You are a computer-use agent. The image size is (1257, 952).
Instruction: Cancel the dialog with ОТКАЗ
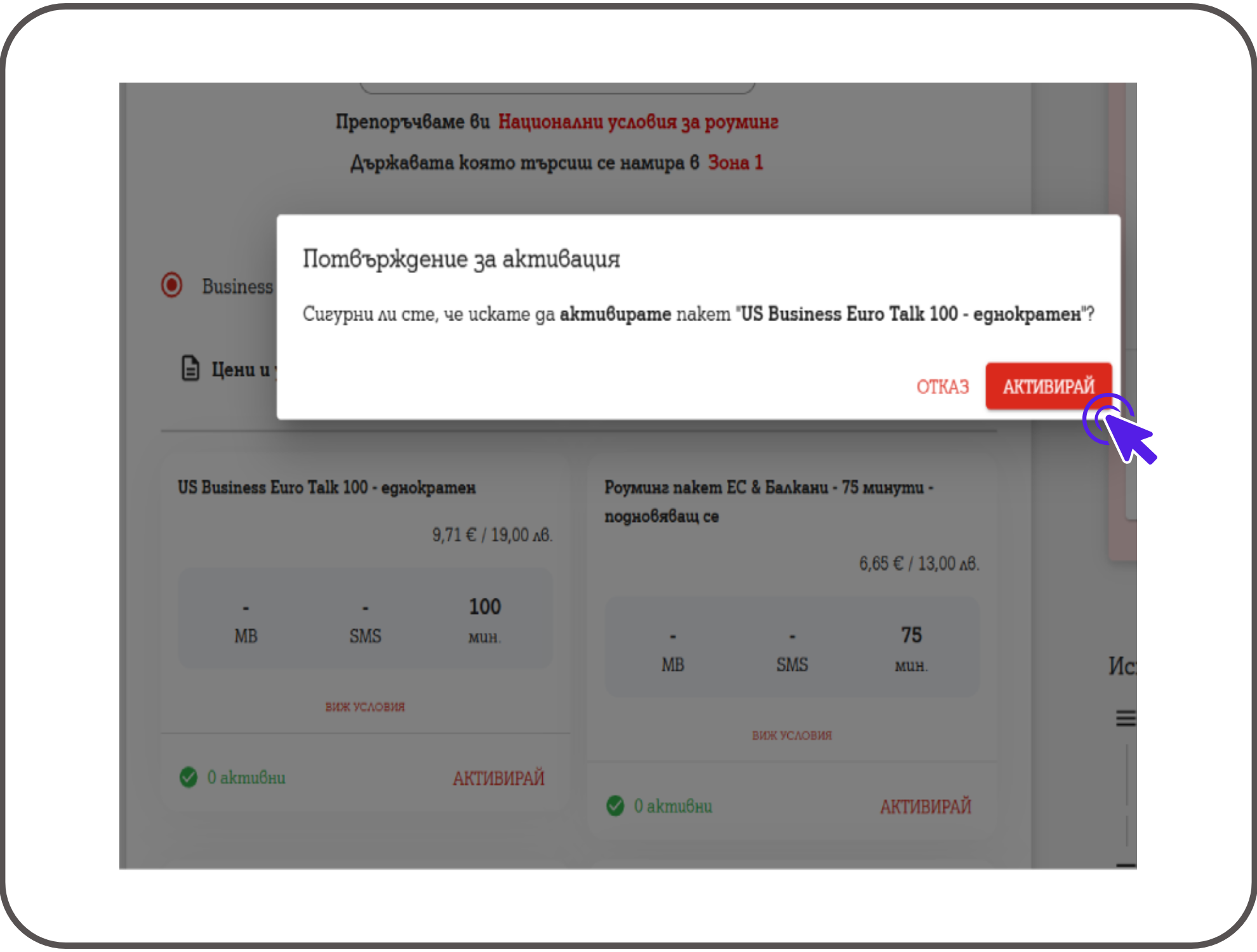[x=942, y=387]
